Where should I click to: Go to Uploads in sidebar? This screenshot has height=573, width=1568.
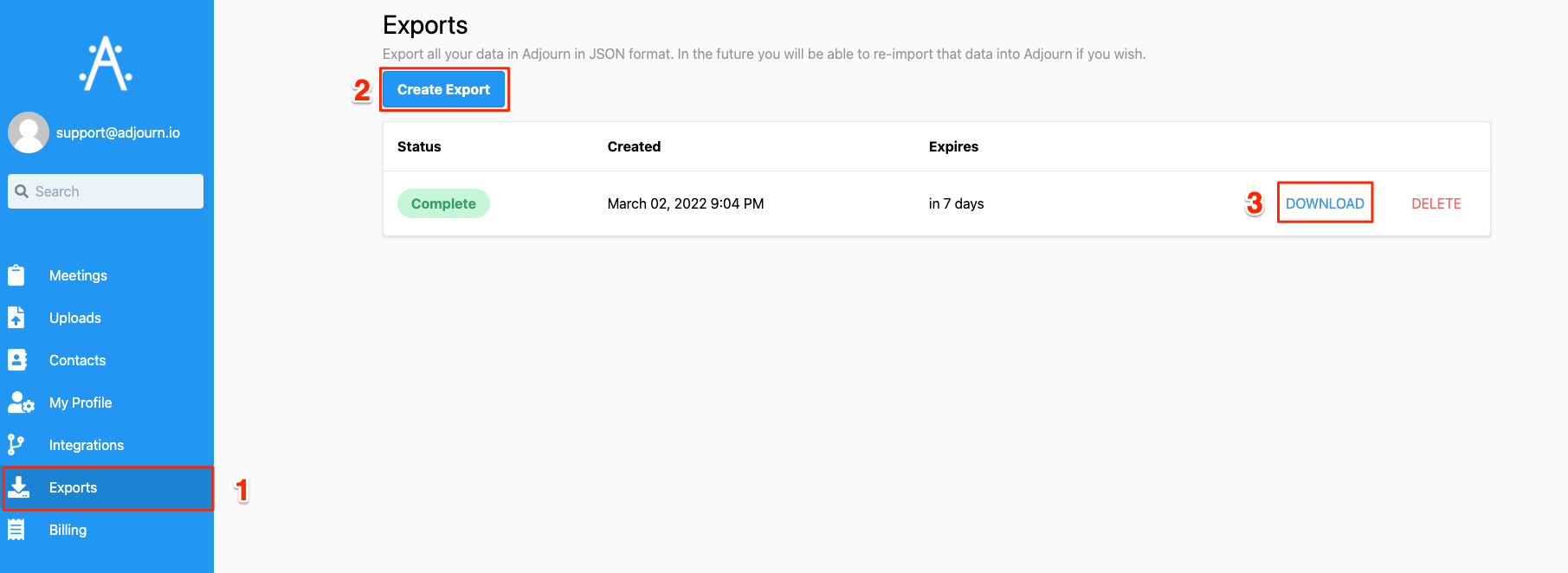coord(75,318)
